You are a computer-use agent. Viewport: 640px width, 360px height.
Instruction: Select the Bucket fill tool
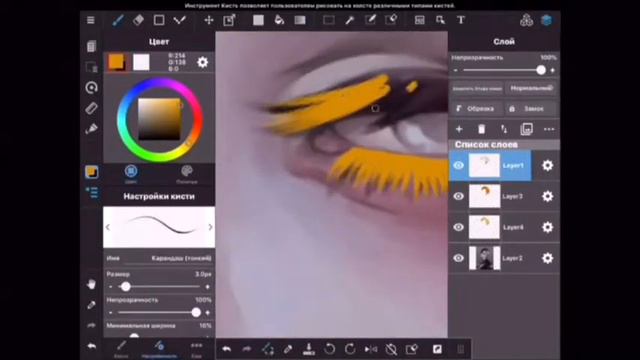pyautogui.click(x=279, y=20)
